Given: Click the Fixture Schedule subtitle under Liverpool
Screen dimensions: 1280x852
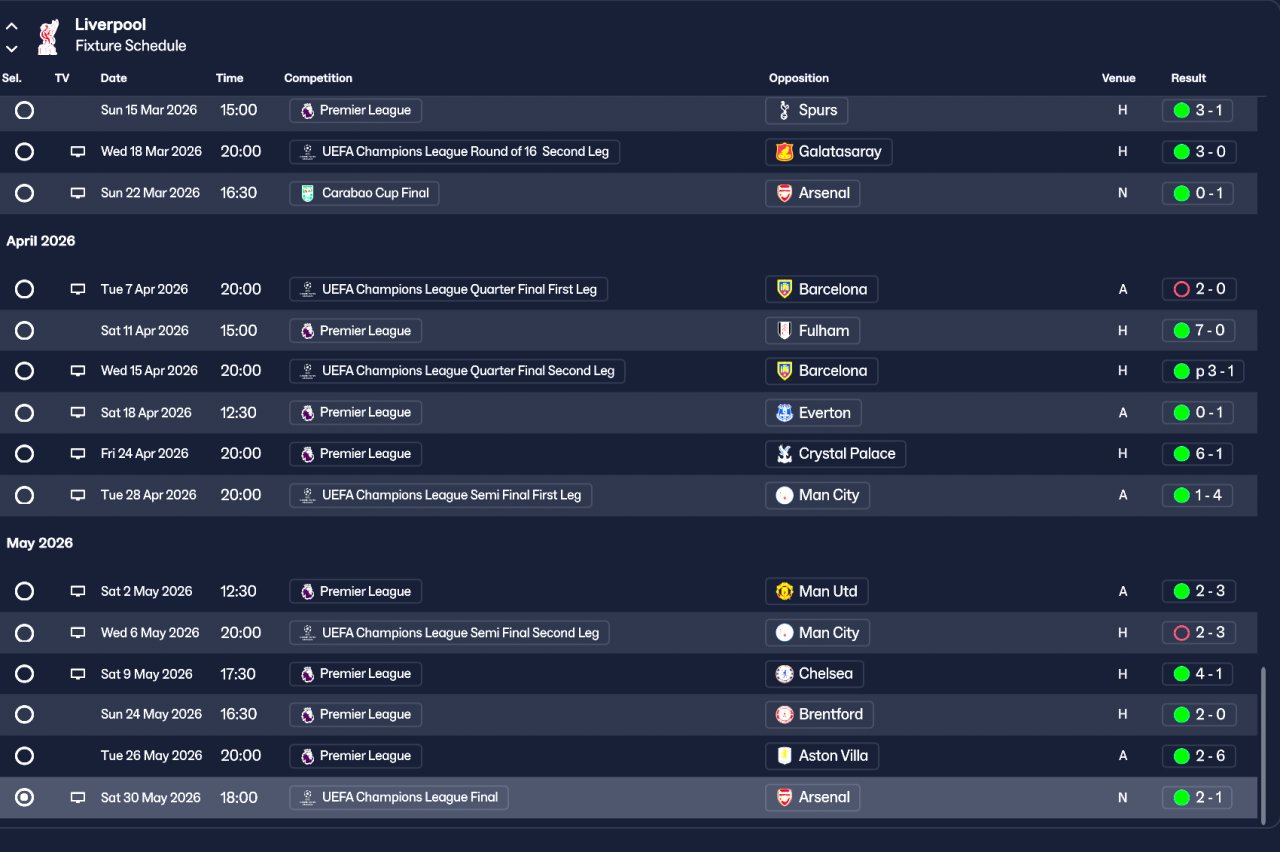Looking at the screenshot, I should pyautogui.click(x=130, y=46).
